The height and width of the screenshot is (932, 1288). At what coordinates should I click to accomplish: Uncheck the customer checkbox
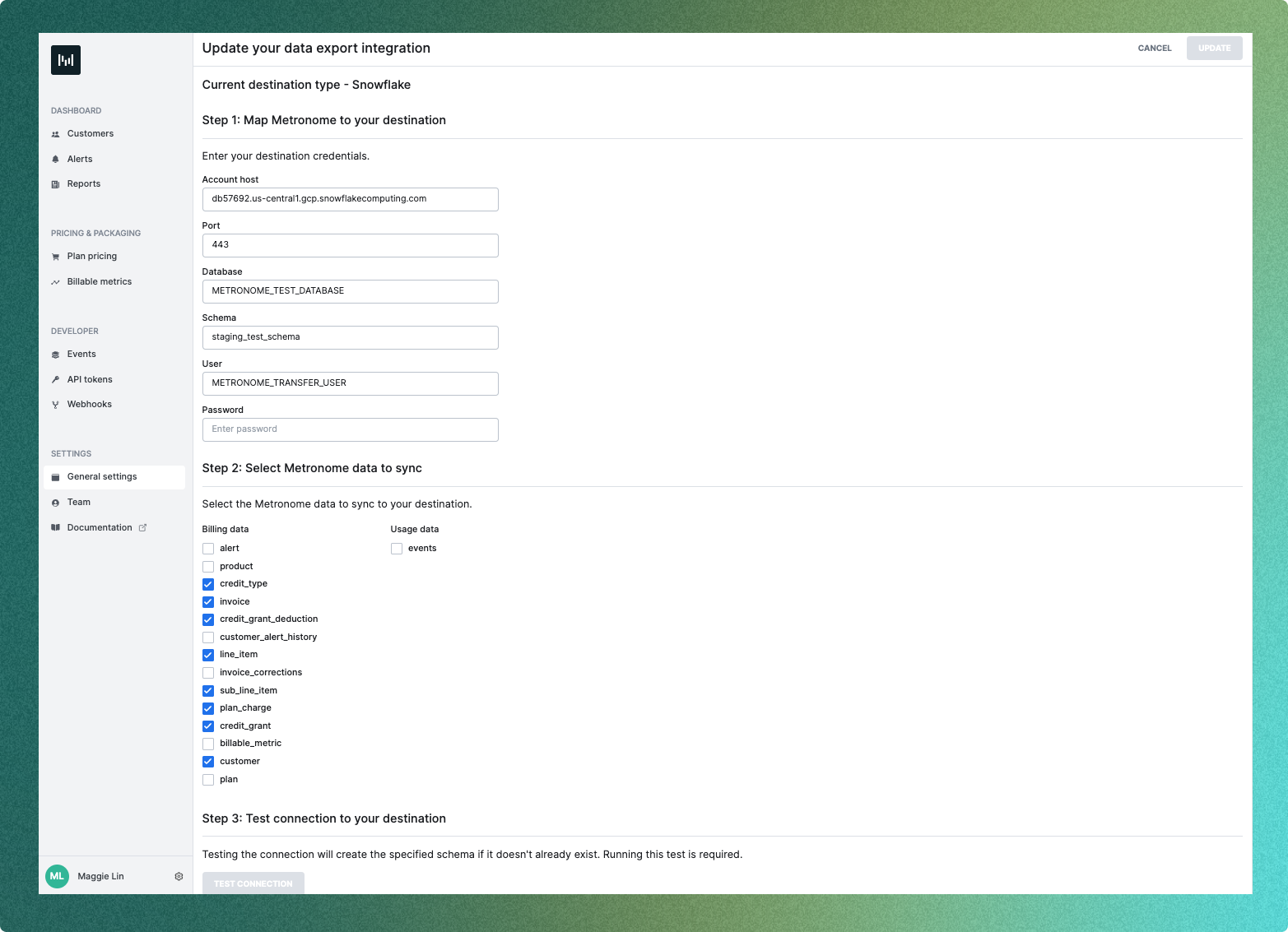pyautogui.click(x=208, y=762)
